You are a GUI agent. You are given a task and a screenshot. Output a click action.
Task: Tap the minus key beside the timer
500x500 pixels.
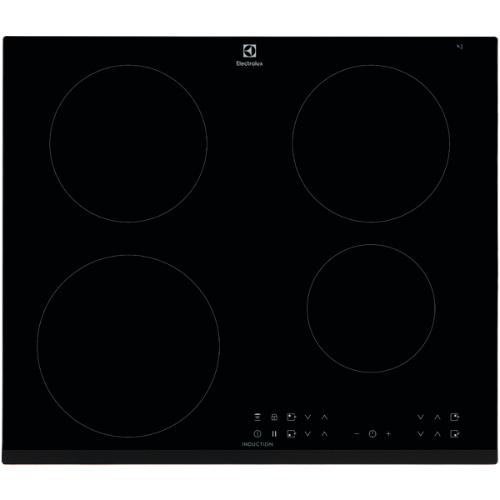(356, 434)
